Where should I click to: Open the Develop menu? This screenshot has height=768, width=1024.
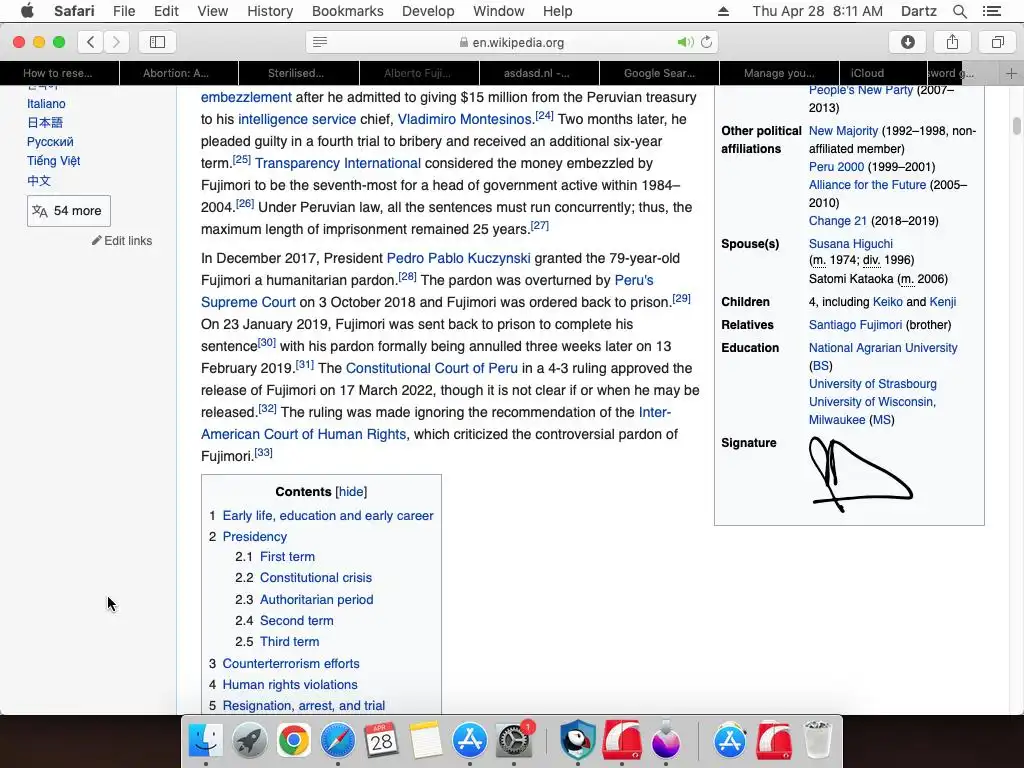click(x=428, y=11)
